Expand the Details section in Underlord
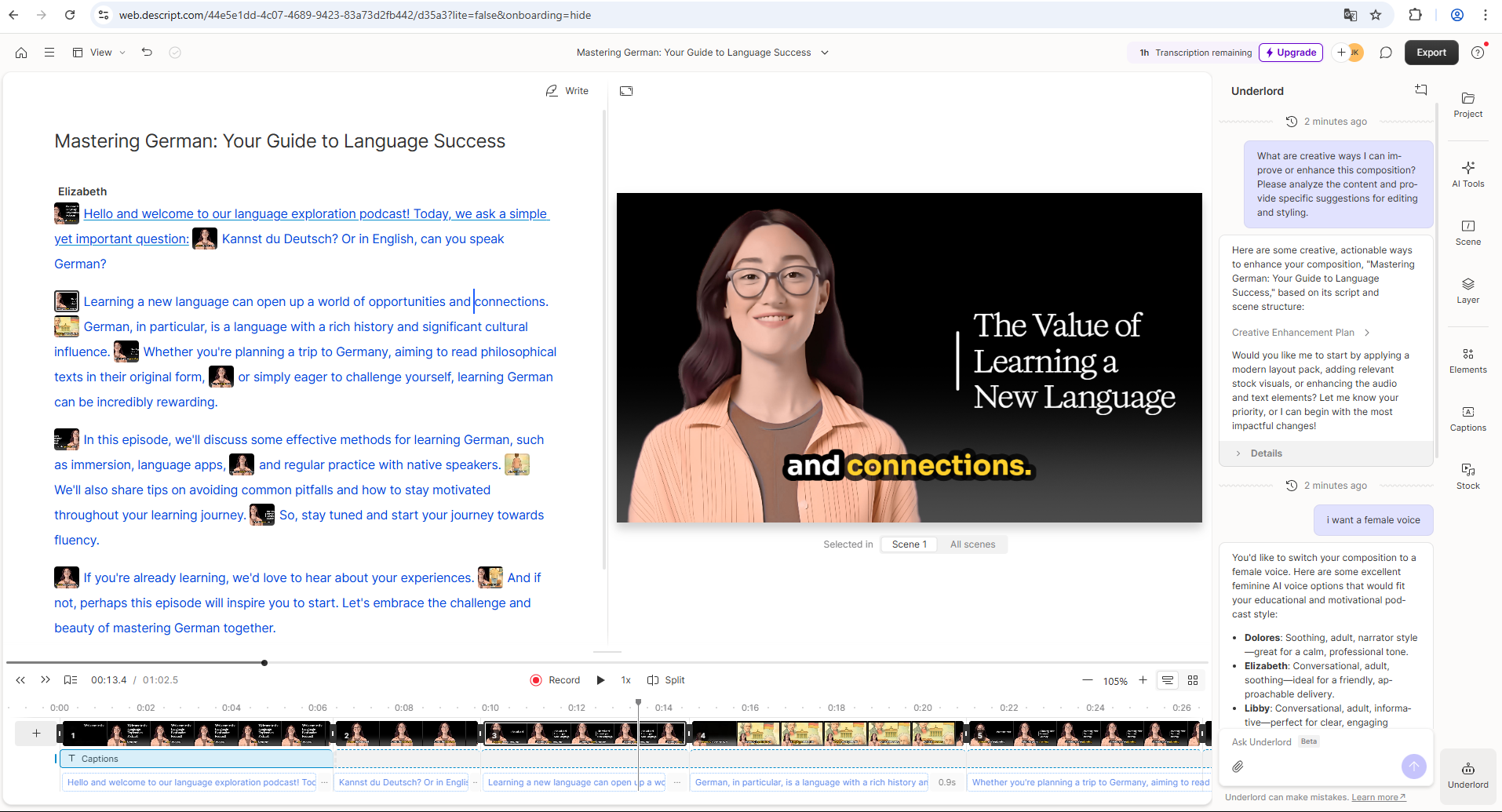Viewport: 1502px width, 812px height. pos(1265,453)
